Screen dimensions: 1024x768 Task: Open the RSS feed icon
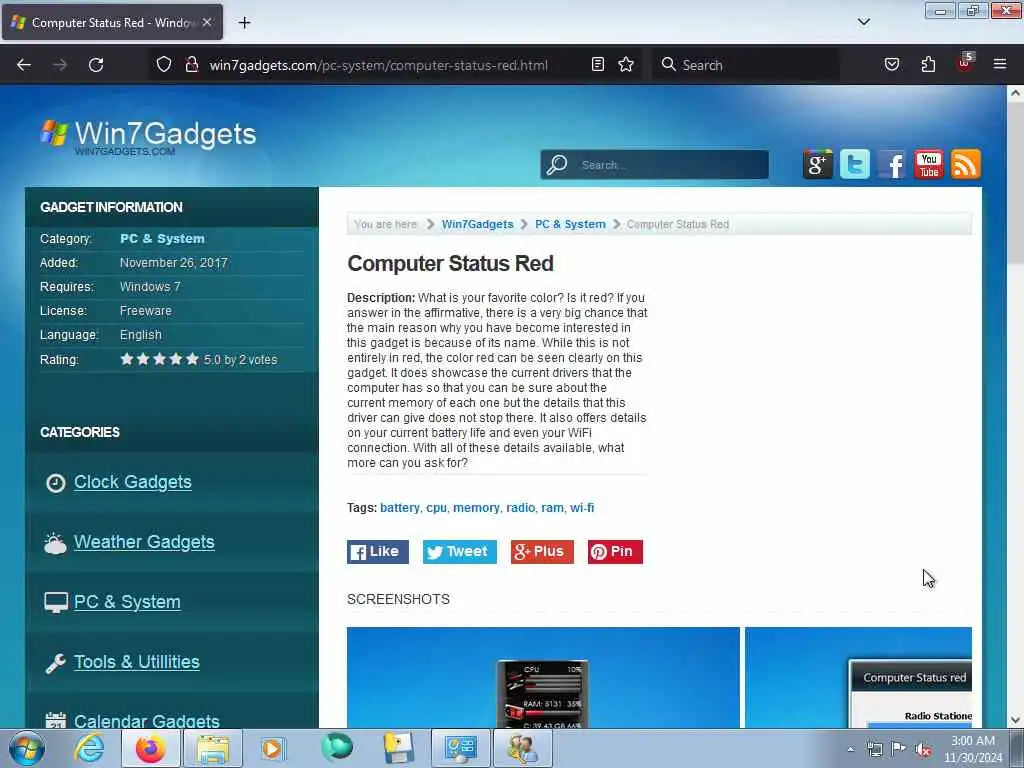(966, 164)
